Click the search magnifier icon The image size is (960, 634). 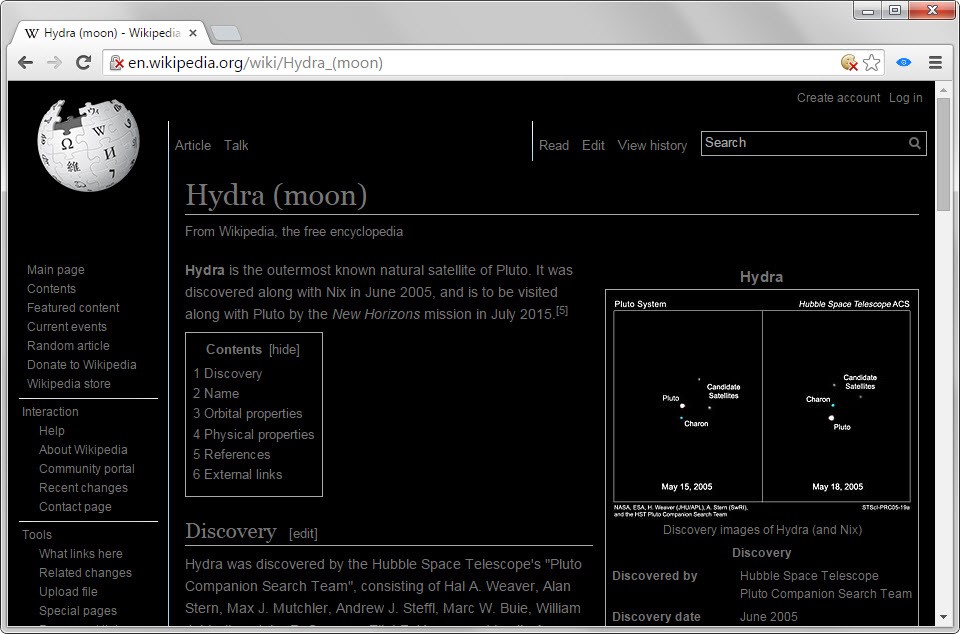tap(915, 143)
